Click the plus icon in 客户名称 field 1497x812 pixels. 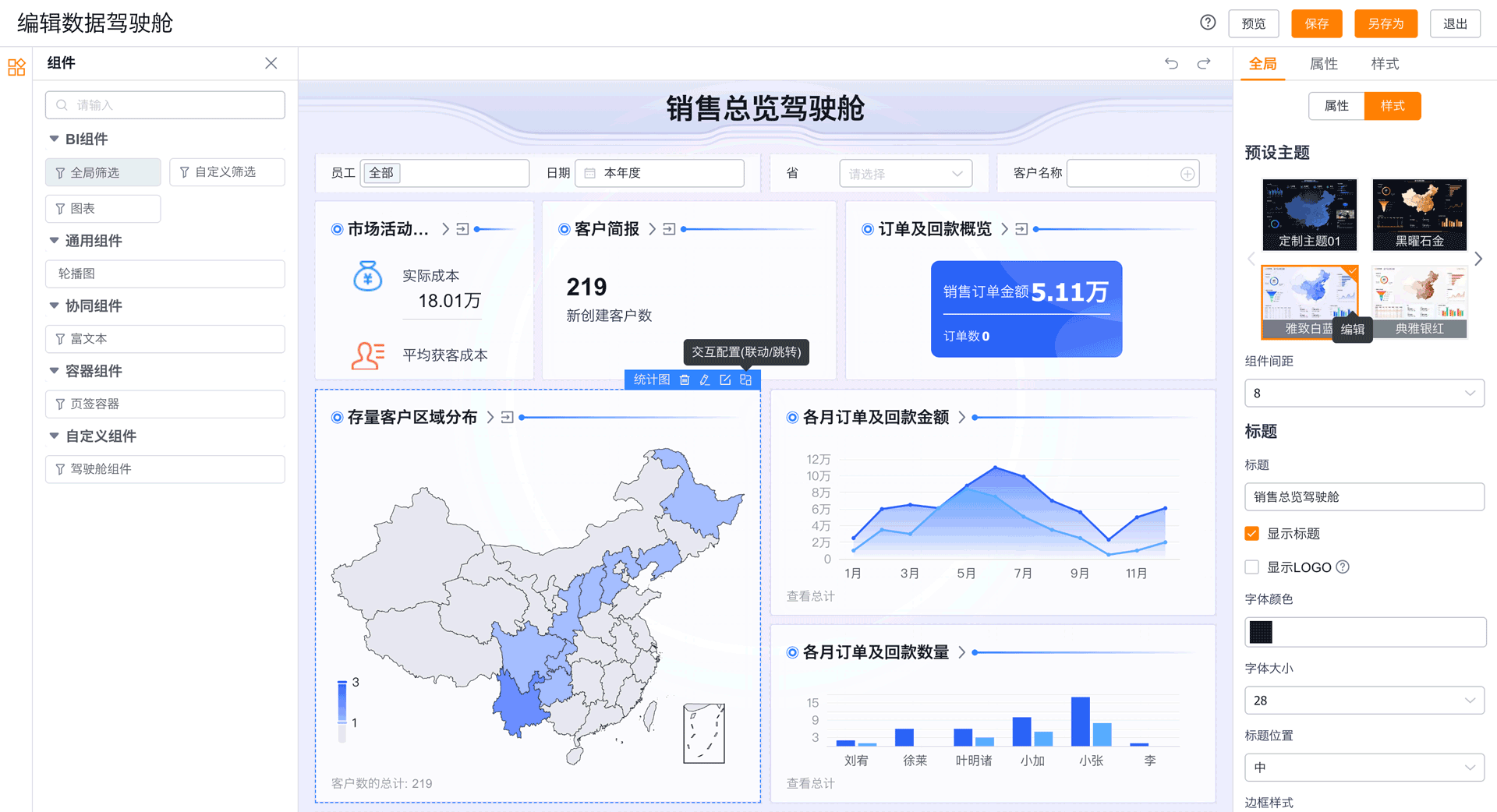pyautogui.click(x=1187, y=174)
